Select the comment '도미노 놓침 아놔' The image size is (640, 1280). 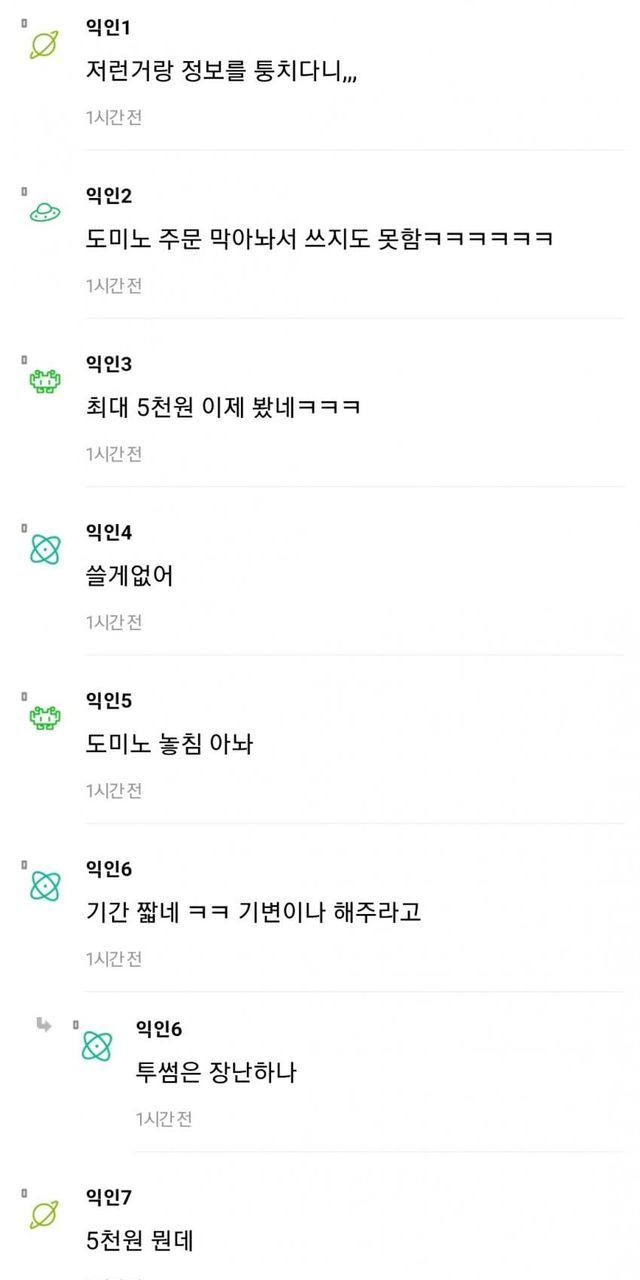click(x=169, y=745)
